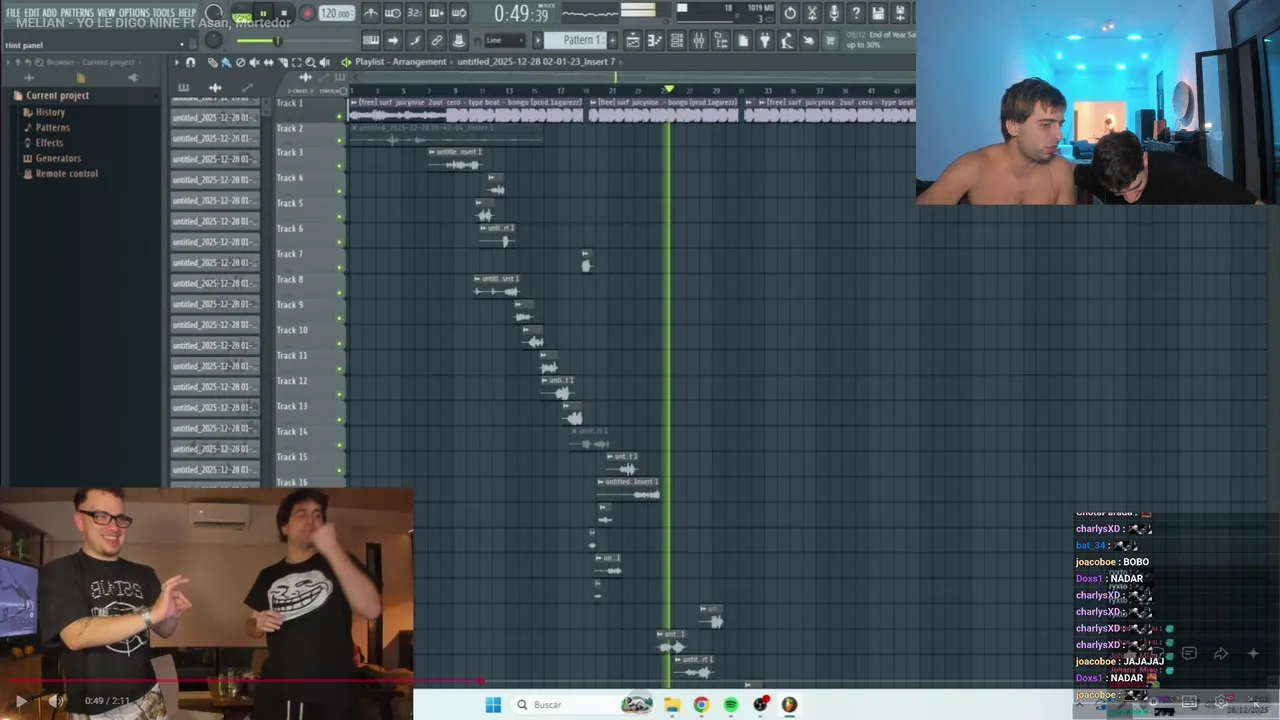
Task: Toggle multilink to controllers button
Action: 437,40
